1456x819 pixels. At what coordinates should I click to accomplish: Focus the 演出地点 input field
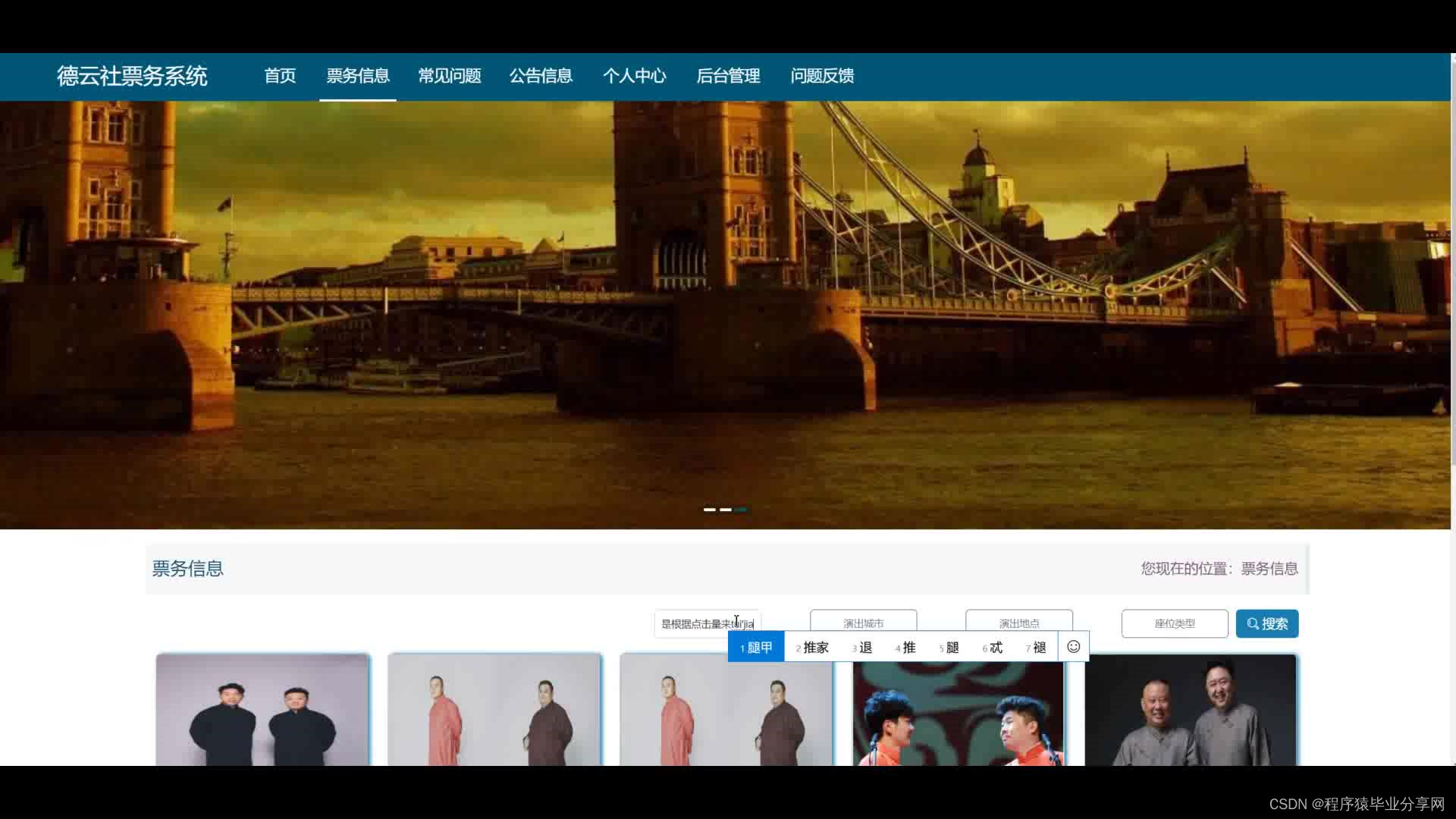1018,621
